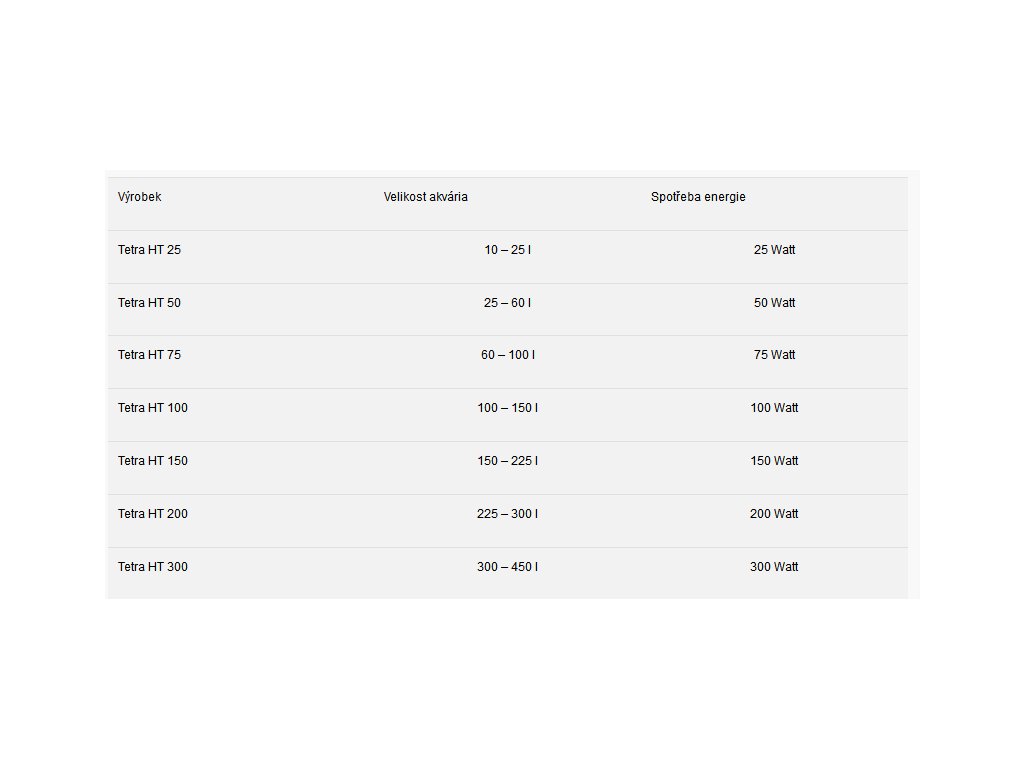This screenshot has height=768, width=1024.
Task: Click the Velikost akvária column header
Action: pyautogui.click(x=425, y=197)
